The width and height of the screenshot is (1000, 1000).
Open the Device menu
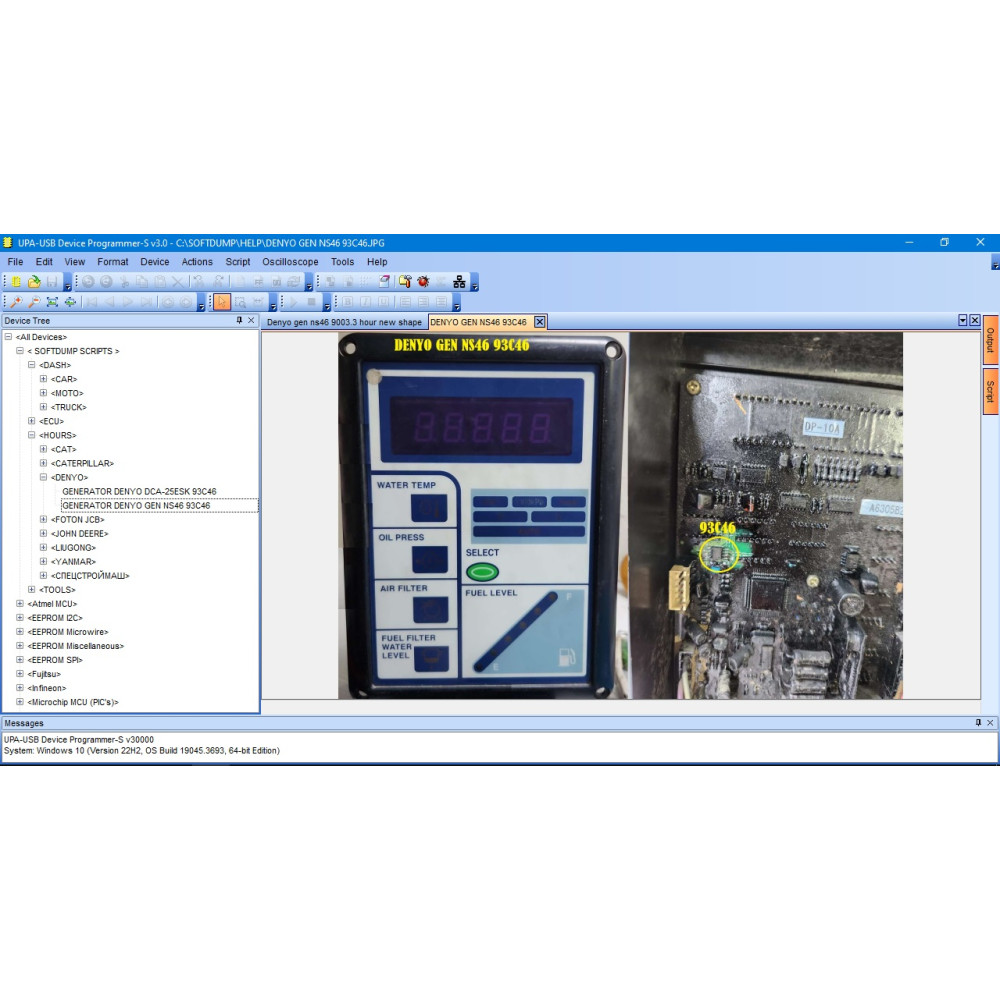[x=154, y=261]
